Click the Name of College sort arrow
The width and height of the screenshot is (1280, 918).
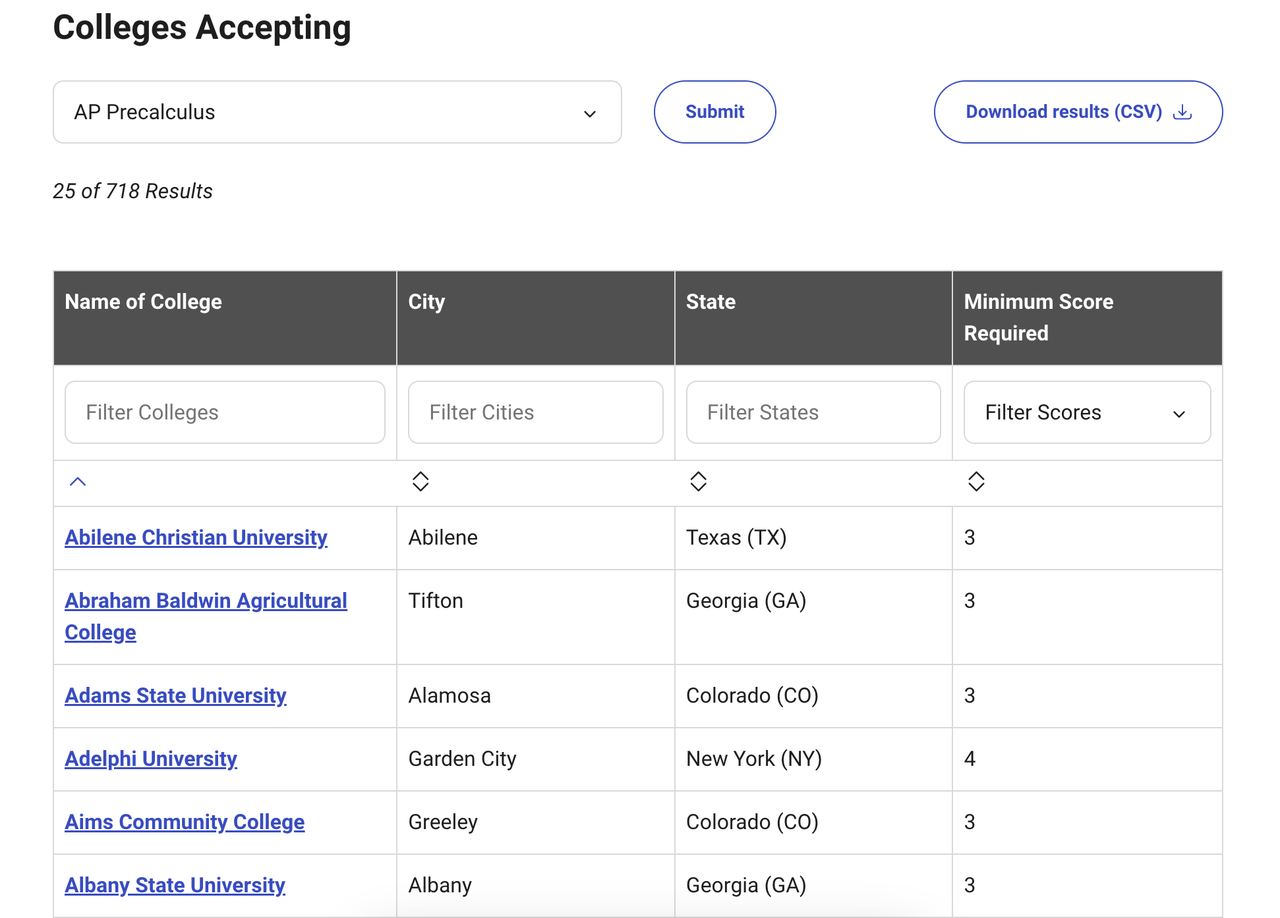78,482
